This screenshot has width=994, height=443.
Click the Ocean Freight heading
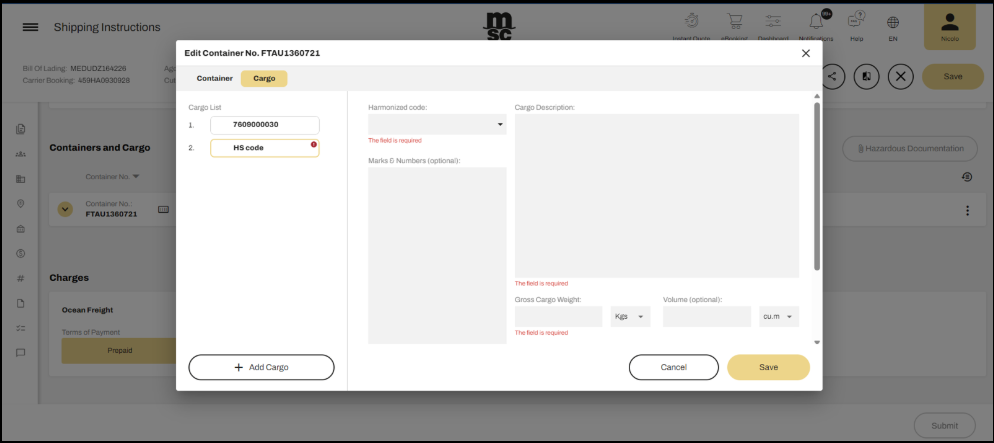tap(87, 310)
